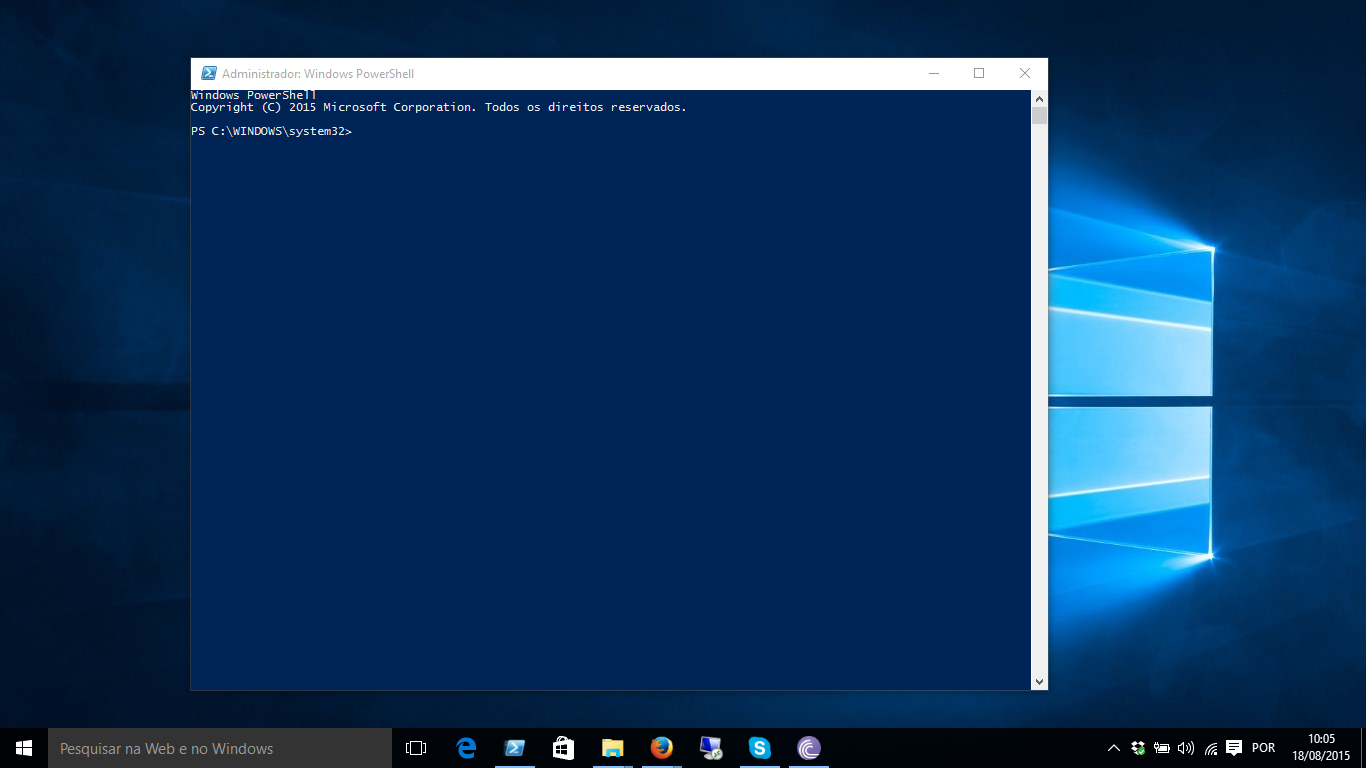The height and width of the screenshot is (768, 1366).
Task: Maximize the Windows PowerShell window
Action: point(979,73)
